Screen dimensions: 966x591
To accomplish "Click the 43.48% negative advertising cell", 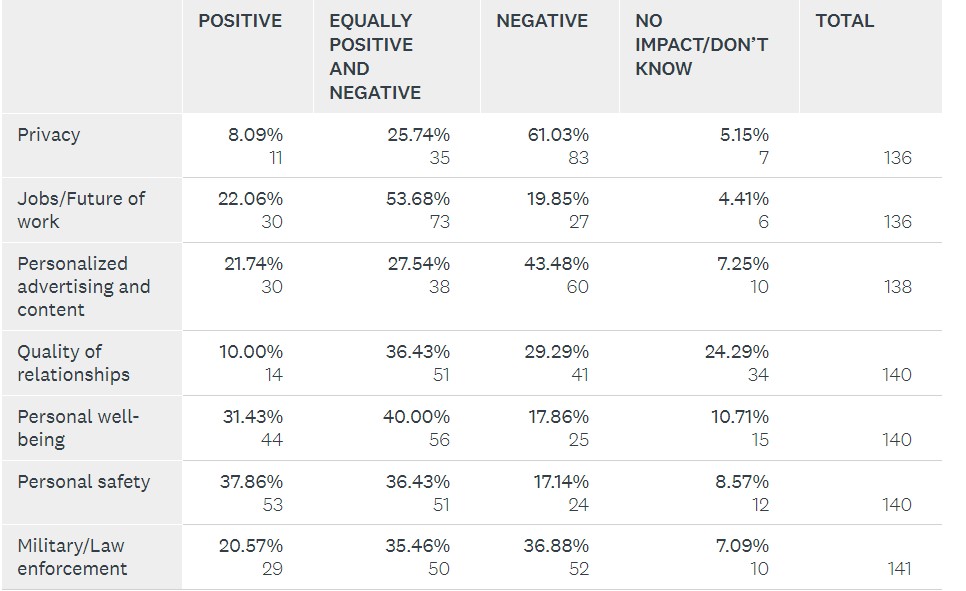I will pos(558,264).
